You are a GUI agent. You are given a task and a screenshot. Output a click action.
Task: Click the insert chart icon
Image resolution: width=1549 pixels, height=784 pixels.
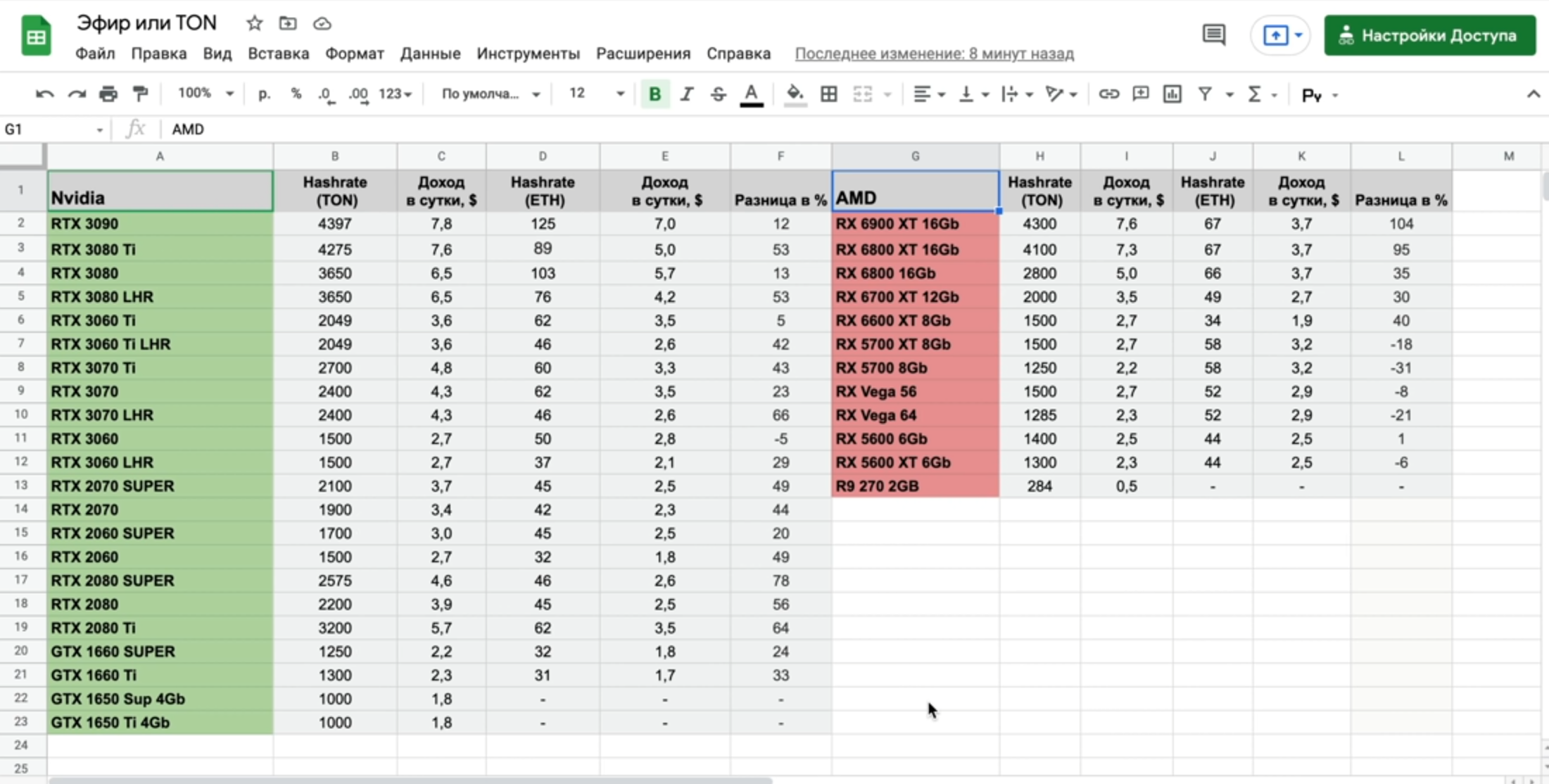pos(1172,94)
